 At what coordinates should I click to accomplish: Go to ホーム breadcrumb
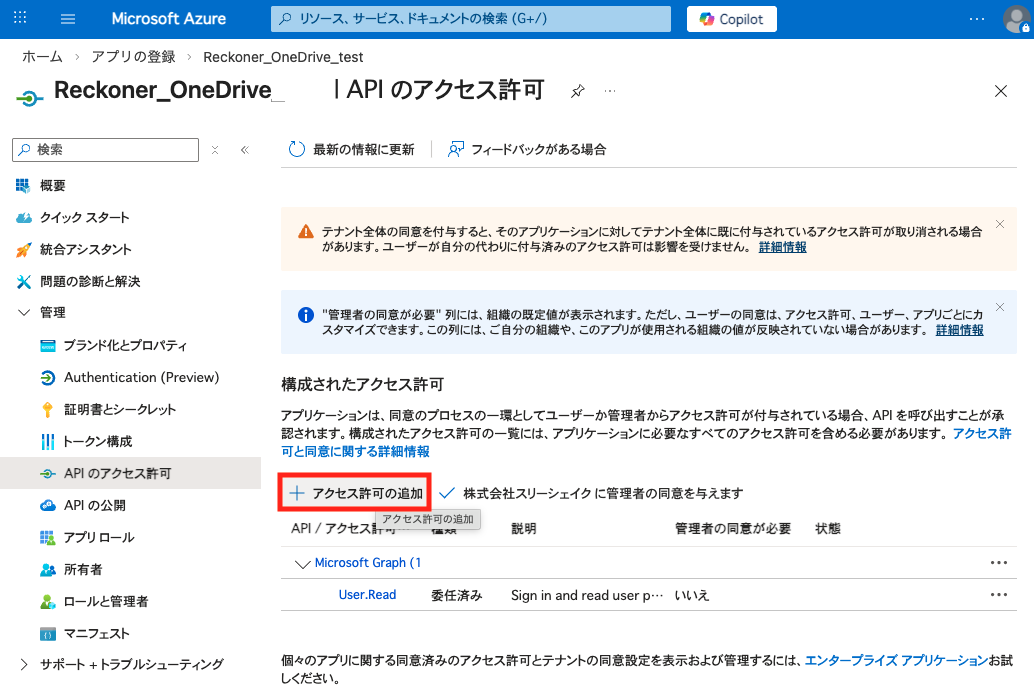coord(42,57)
